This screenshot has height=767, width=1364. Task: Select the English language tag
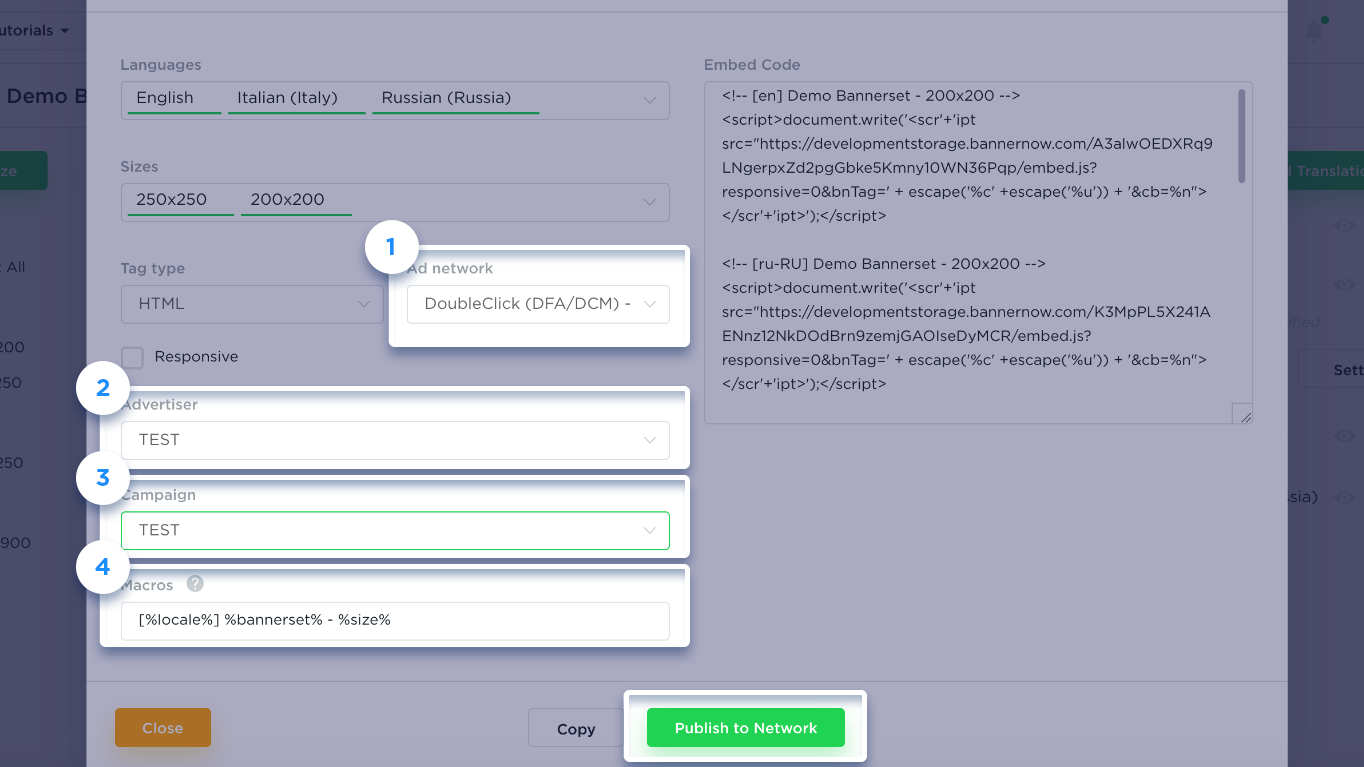[172, 99]
